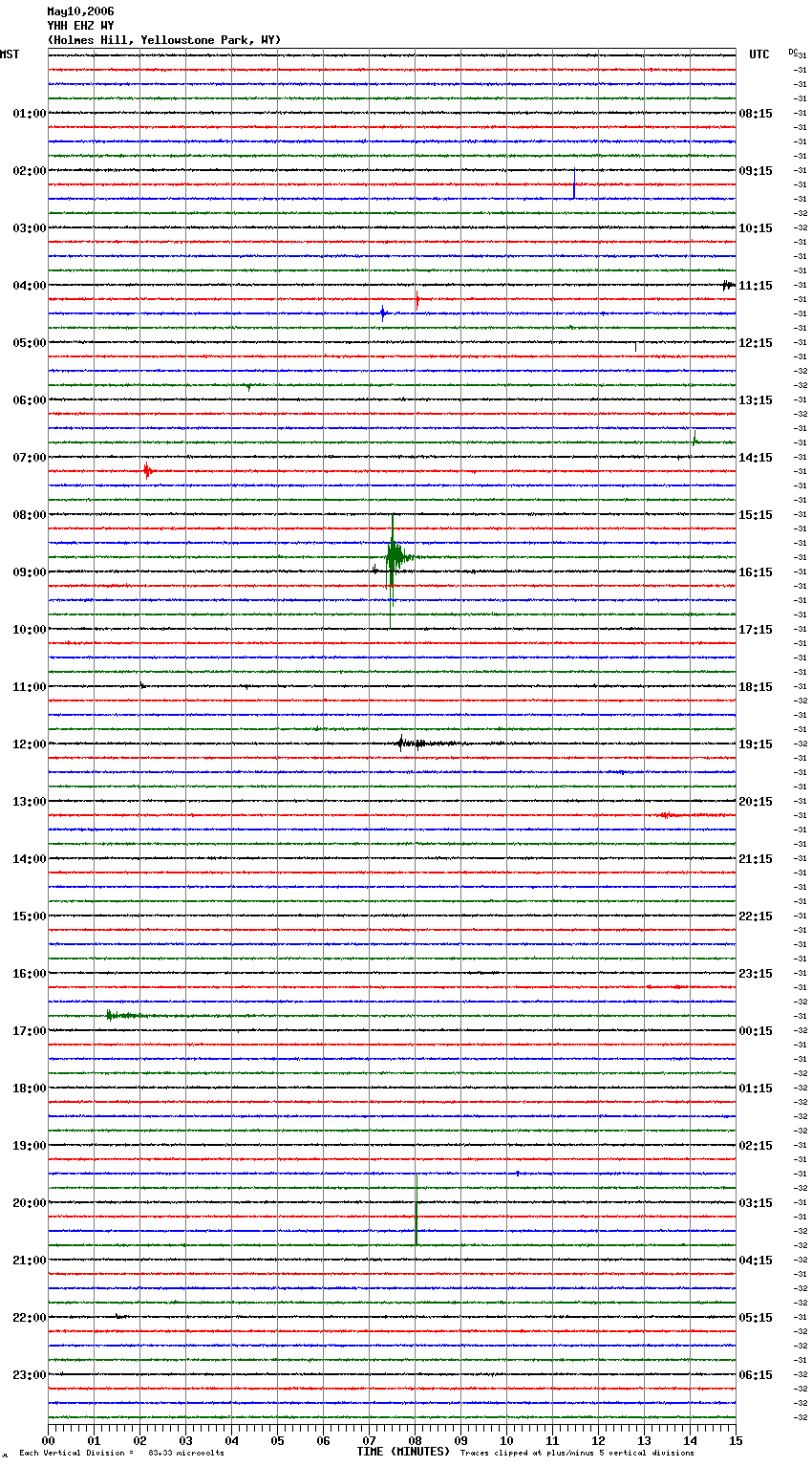Click the green spike before 07:00 near minute 14

pos(694,440)
